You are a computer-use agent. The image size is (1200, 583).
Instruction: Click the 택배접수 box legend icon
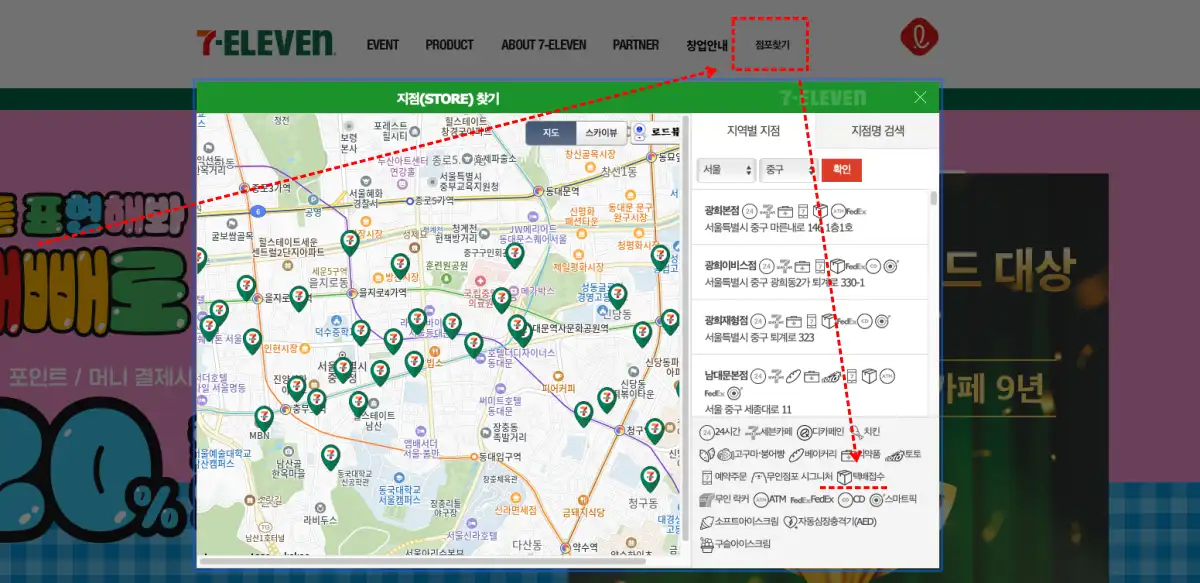coord(844,477)
